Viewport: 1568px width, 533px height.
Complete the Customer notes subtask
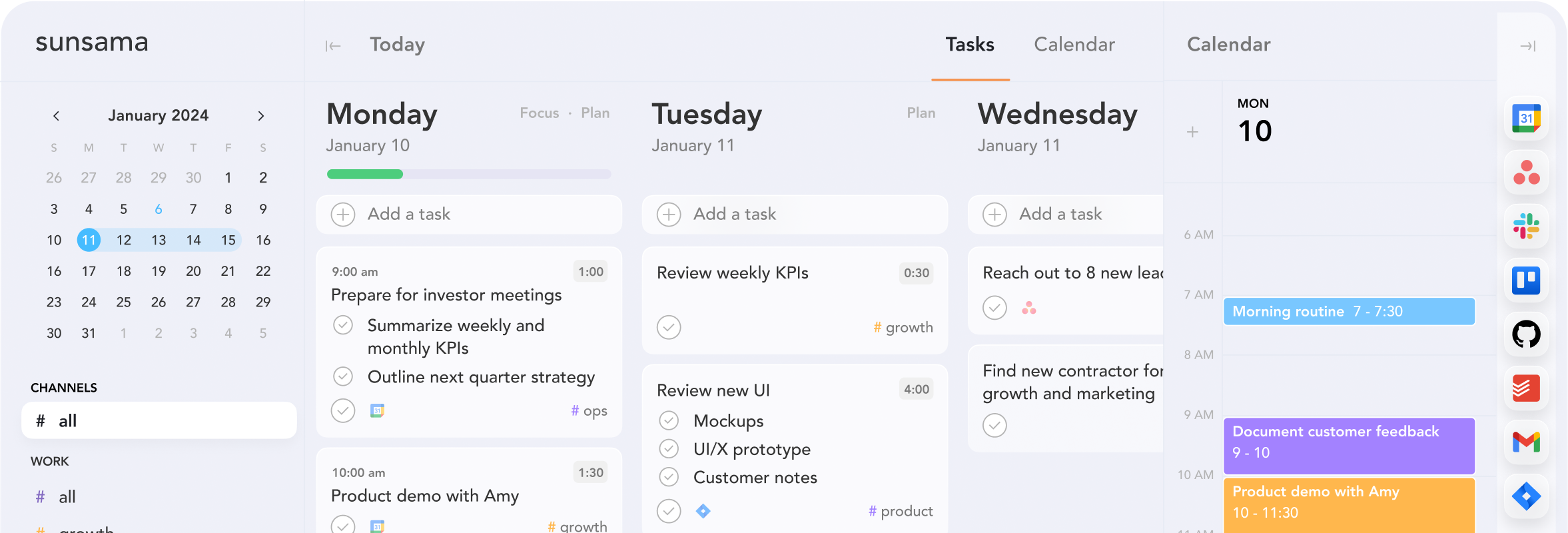click(x=669, y=477)
